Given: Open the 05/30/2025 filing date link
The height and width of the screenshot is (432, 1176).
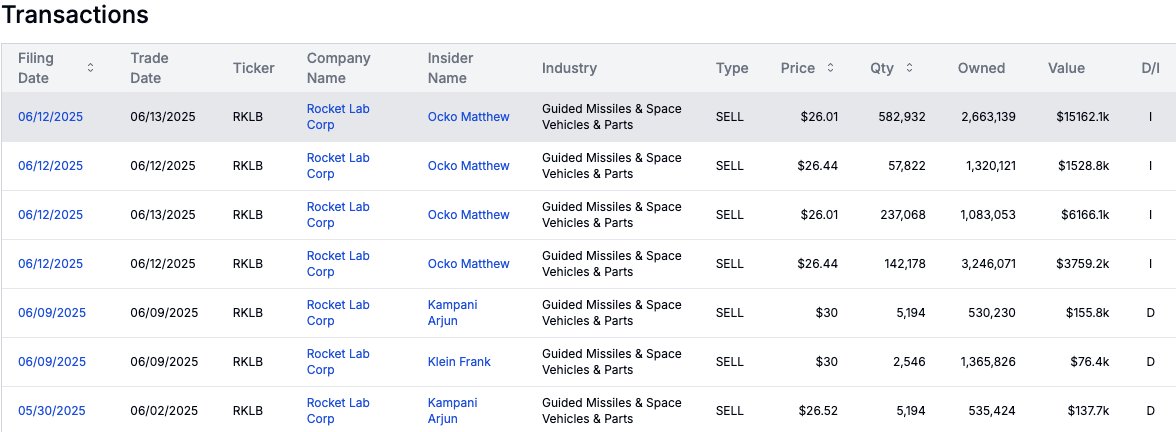Looking at the screenshot, I should (52, 411).
